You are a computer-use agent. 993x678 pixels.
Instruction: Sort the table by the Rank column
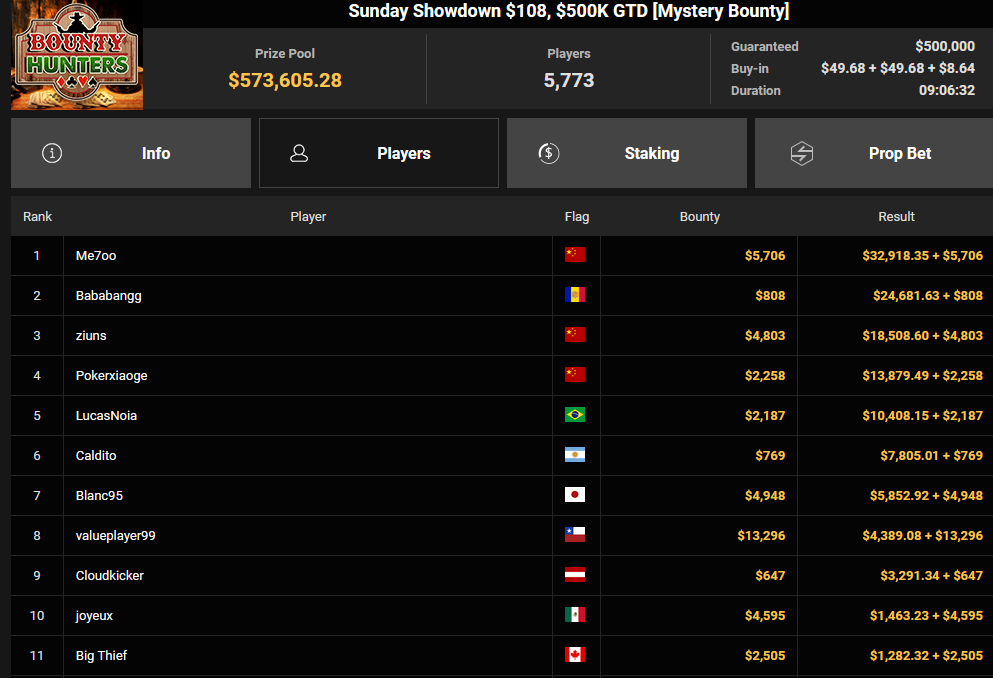(37, 217)
